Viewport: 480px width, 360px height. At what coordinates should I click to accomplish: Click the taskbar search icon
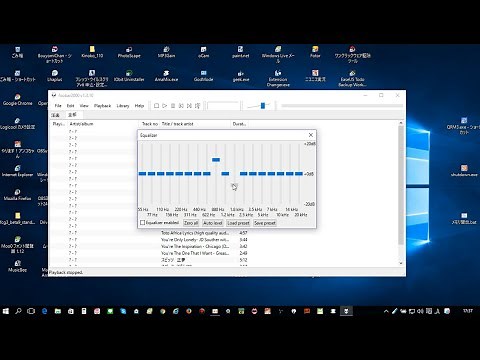(x=18, y=311)
